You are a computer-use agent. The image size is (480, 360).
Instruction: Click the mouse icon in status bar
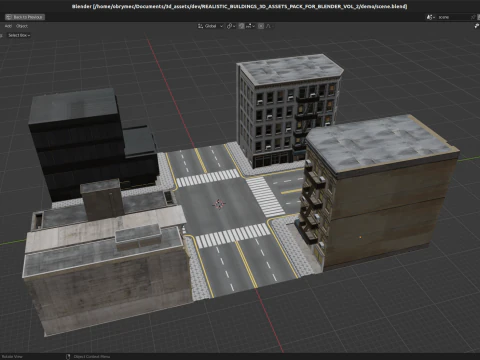coord(68,357)
